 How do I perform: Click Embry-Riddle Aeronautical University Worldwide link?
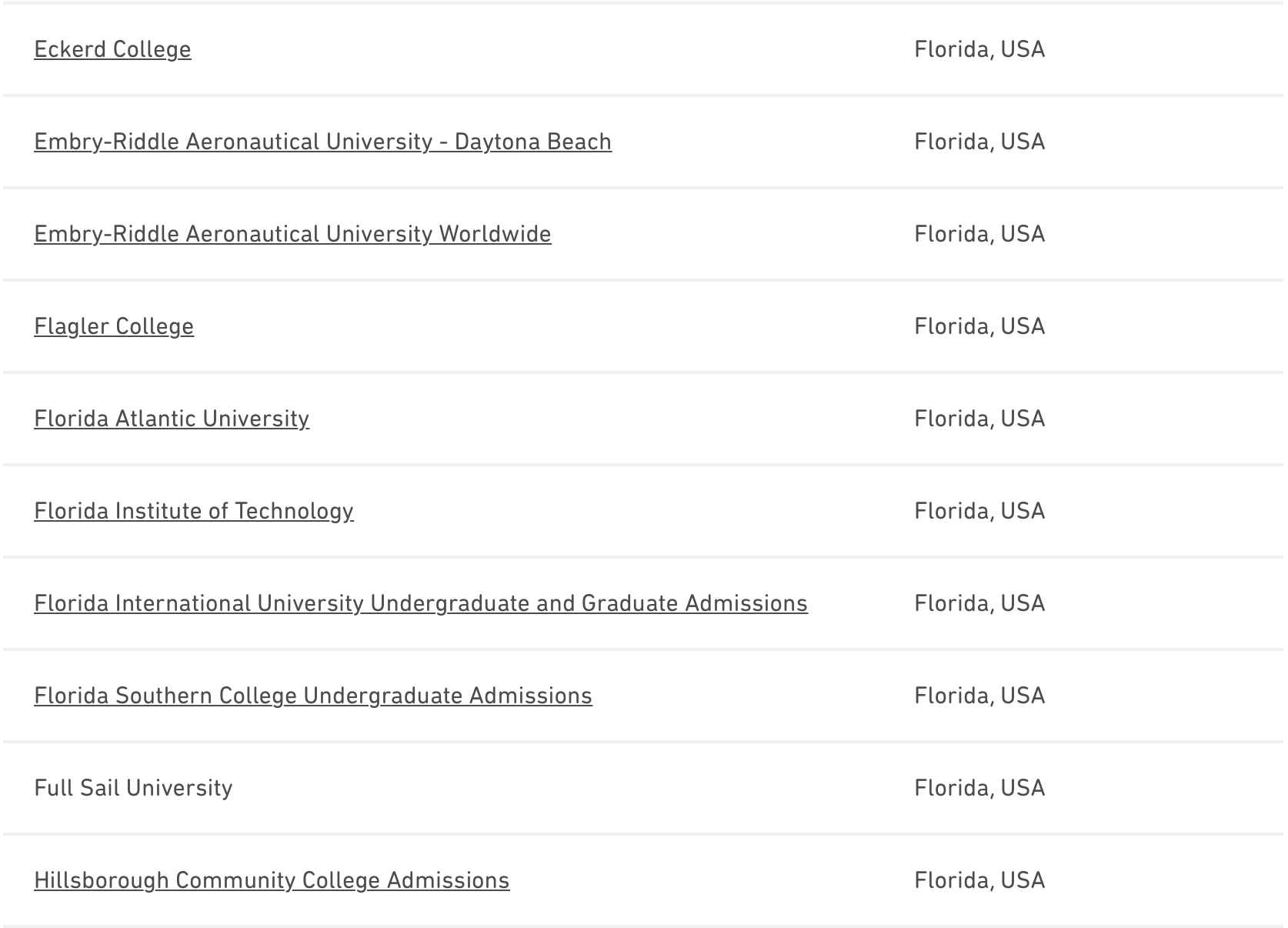292,234
